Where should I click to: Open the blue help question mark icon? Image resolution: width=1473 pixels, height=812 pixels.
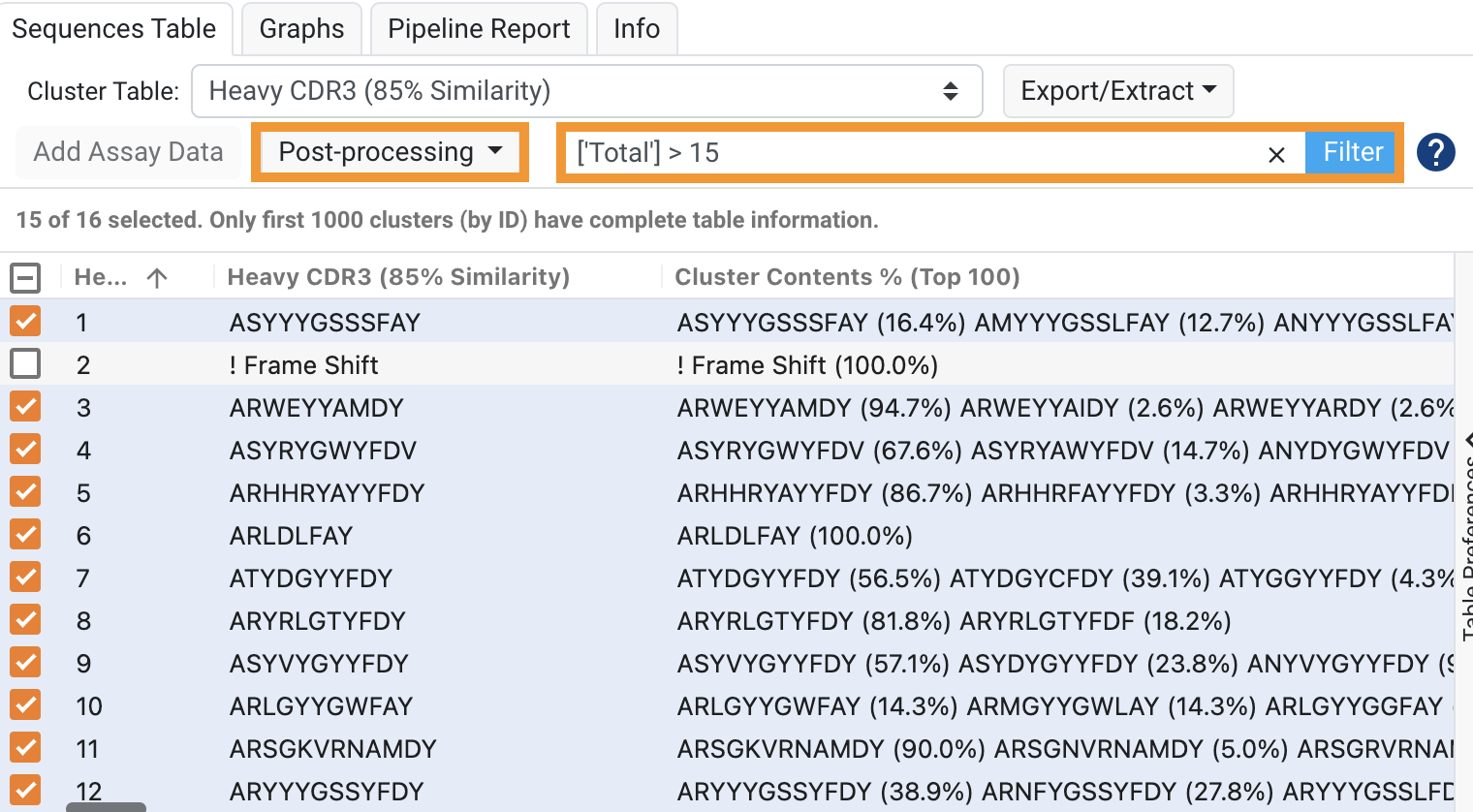click(x=1435, y=152)
